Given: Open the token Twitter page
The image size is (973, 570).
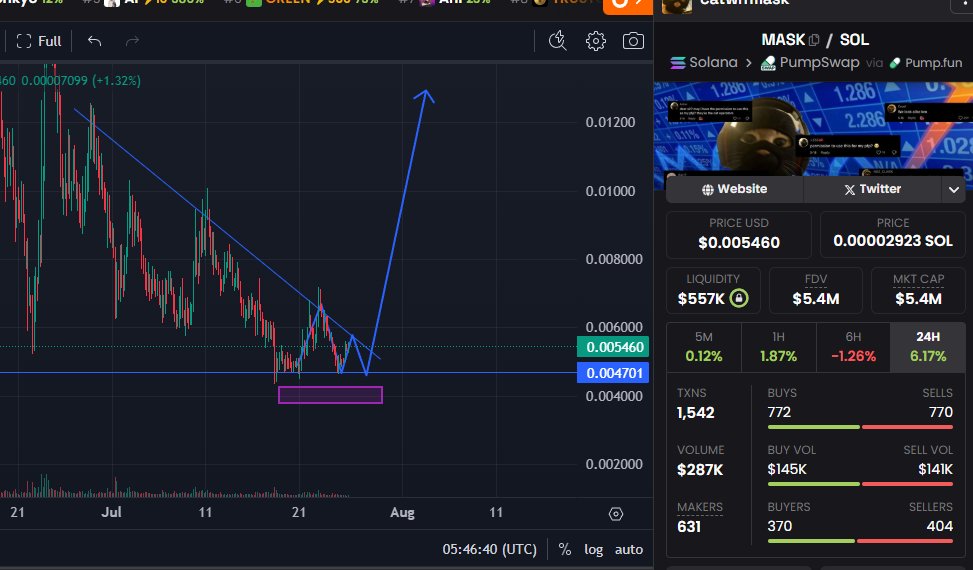Looking at the screenshot, I should [x=872, y=189].
